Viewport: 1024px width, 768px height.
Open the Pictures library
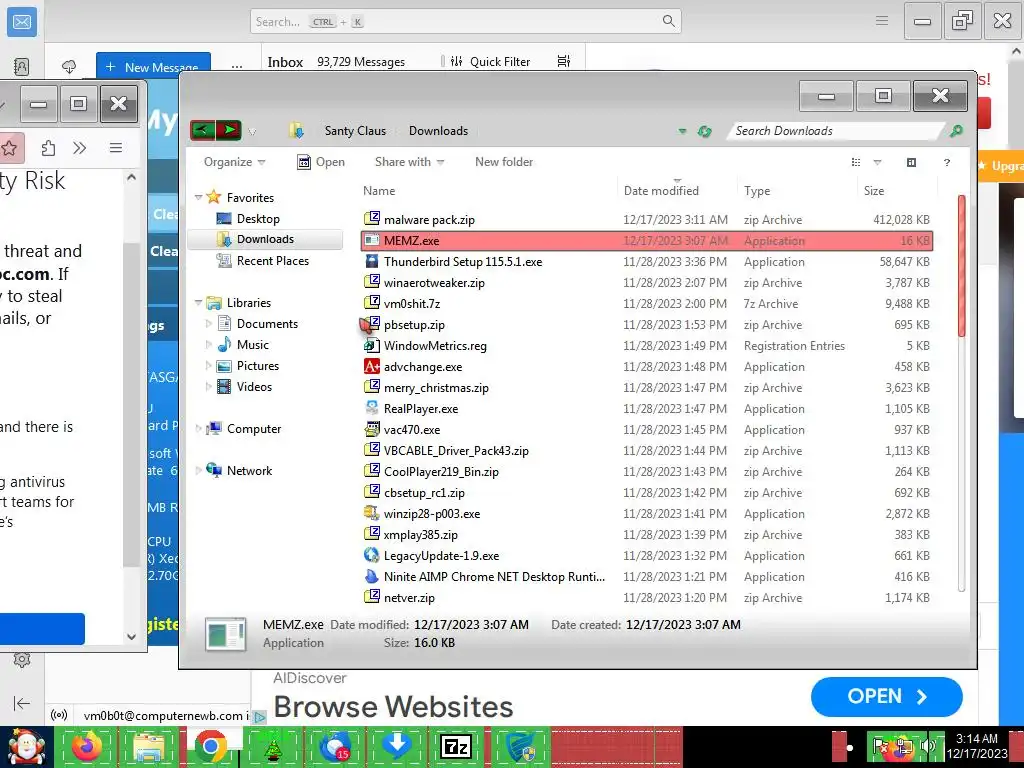point(257,366)
